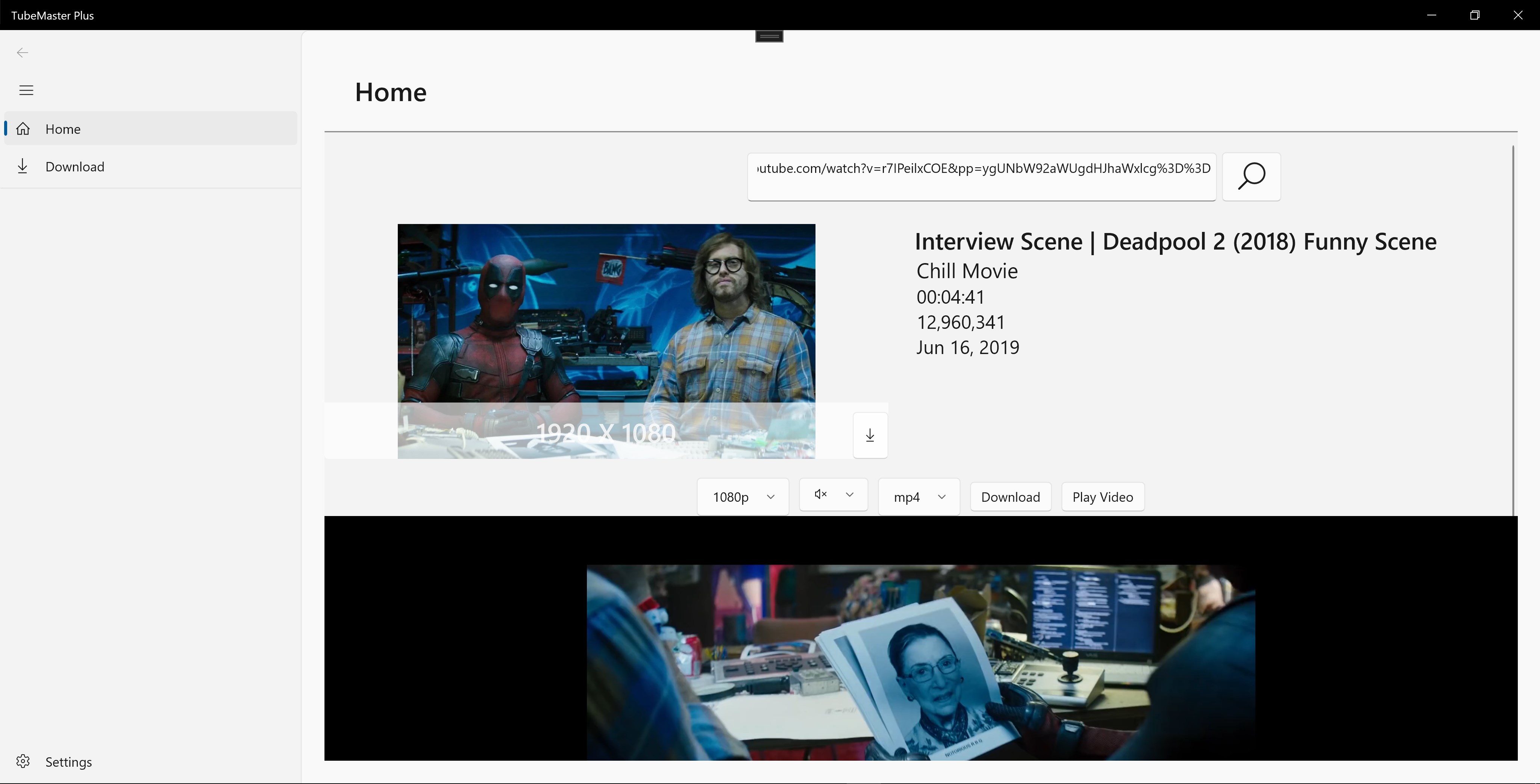Click the drag handle at top center
This screenshot has height=784, width=1540.
(x=769, y=36)
